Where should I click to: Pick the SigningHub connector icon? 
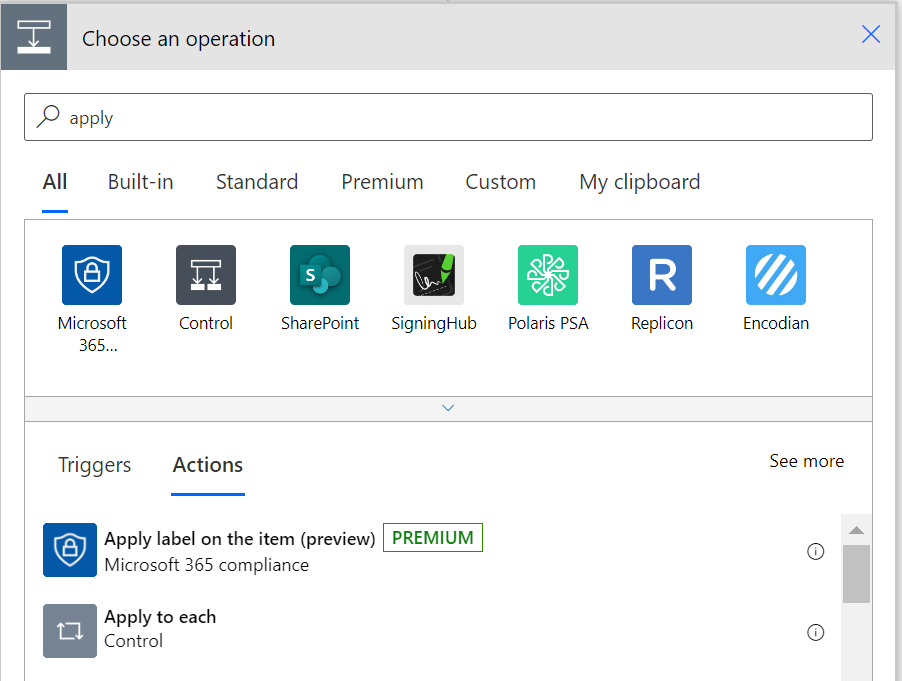pos(434,275)
